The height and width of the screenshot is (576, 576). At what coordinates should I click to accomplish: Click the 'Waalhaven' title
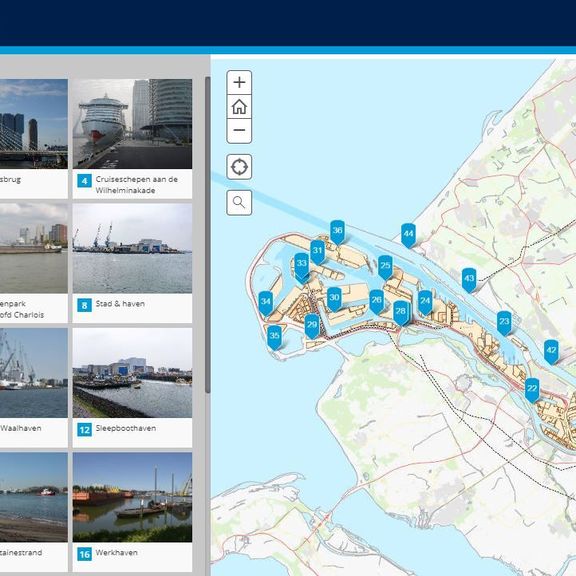(x=21, y=428)
